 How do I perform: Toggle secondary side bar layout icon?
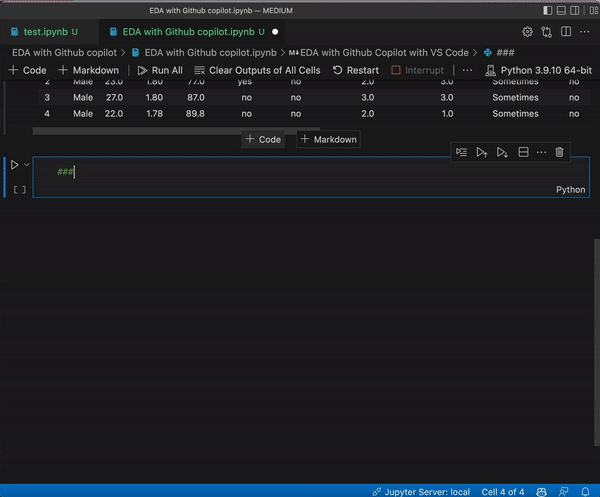pyautogui.click(x=574, y=10)
